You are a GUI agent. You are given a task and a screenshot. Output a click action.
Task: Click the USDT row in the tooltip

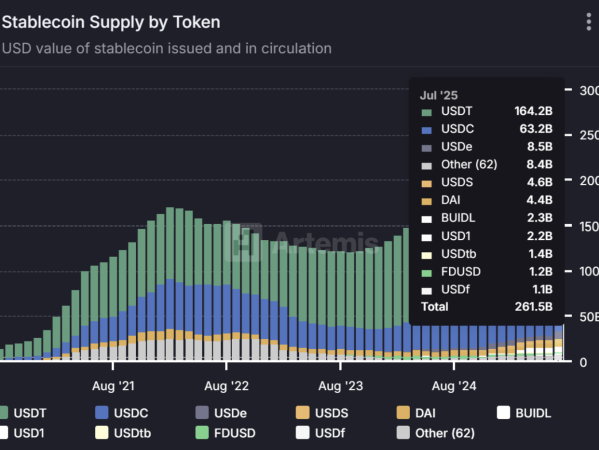(487, 111)
